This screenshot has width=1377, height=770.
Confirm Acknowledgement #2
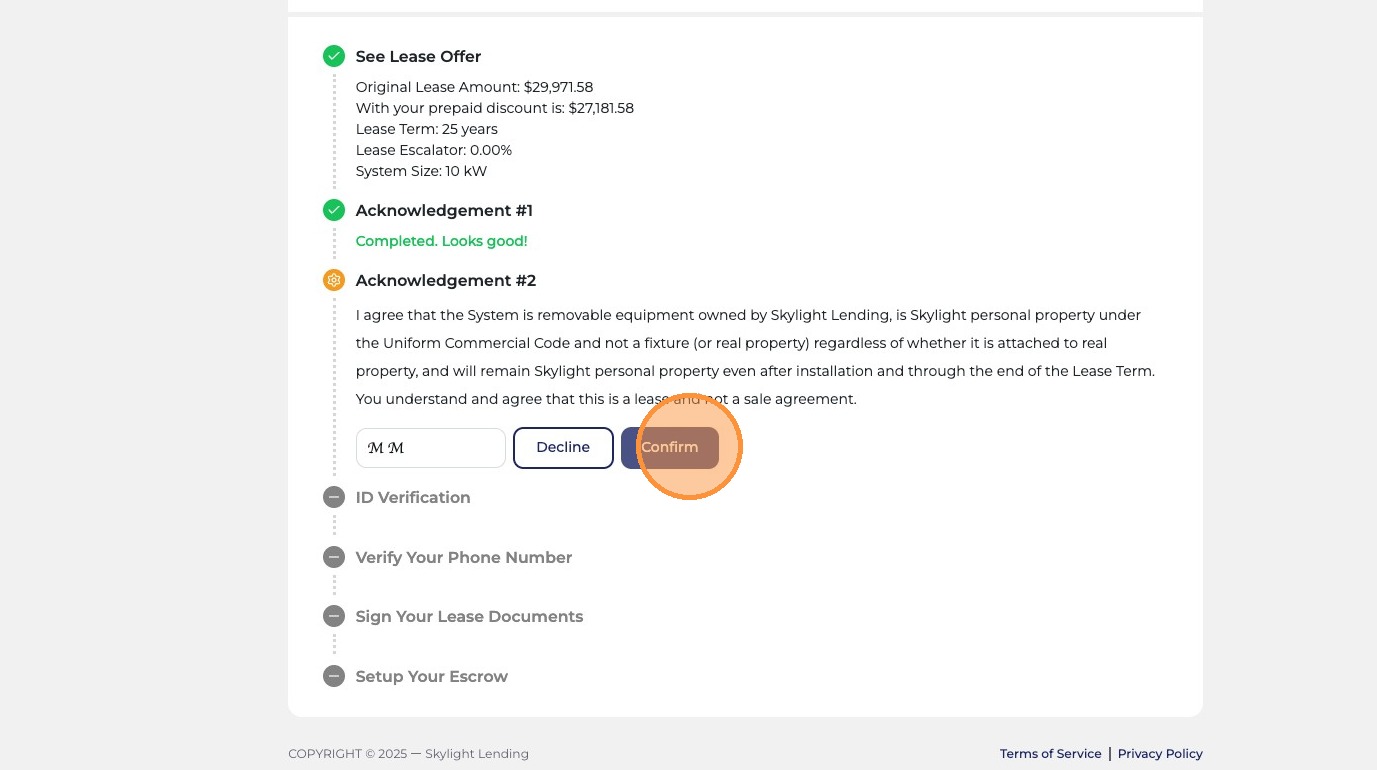[670, 448]
